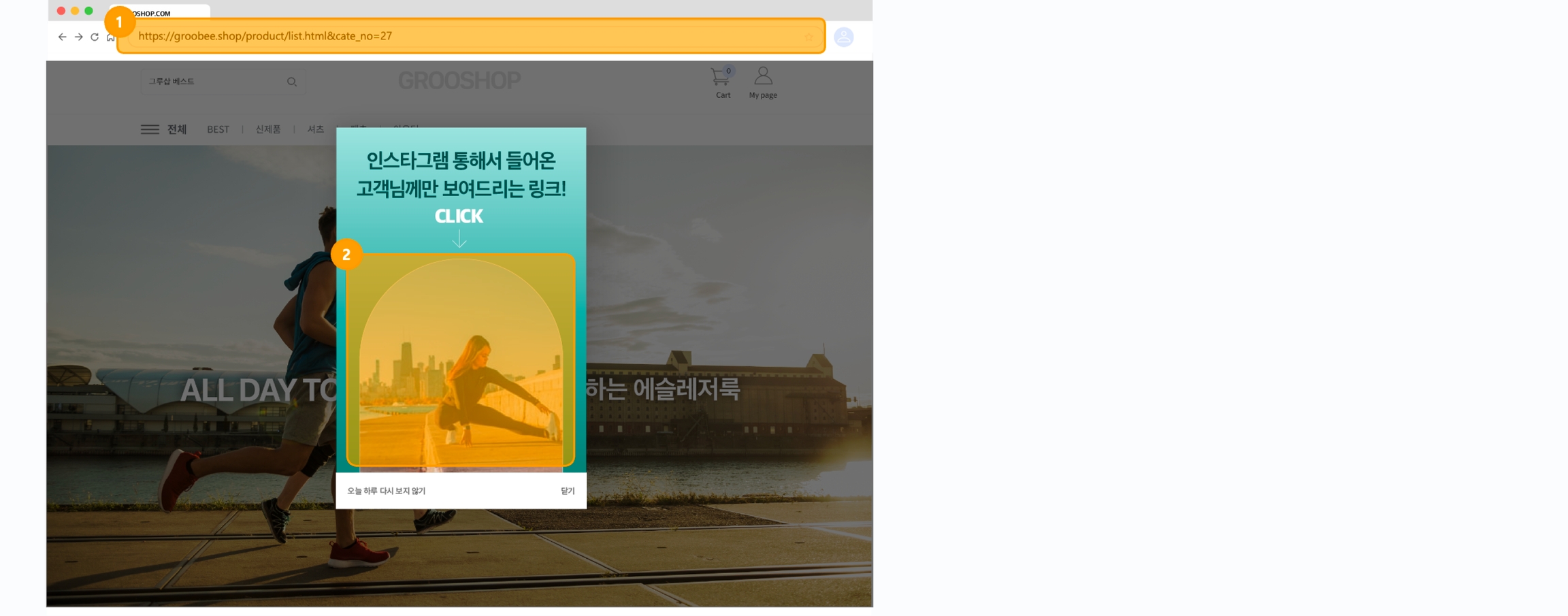Select the 셔츠 menu item
1568x616 pixels.
click(315, 129)
